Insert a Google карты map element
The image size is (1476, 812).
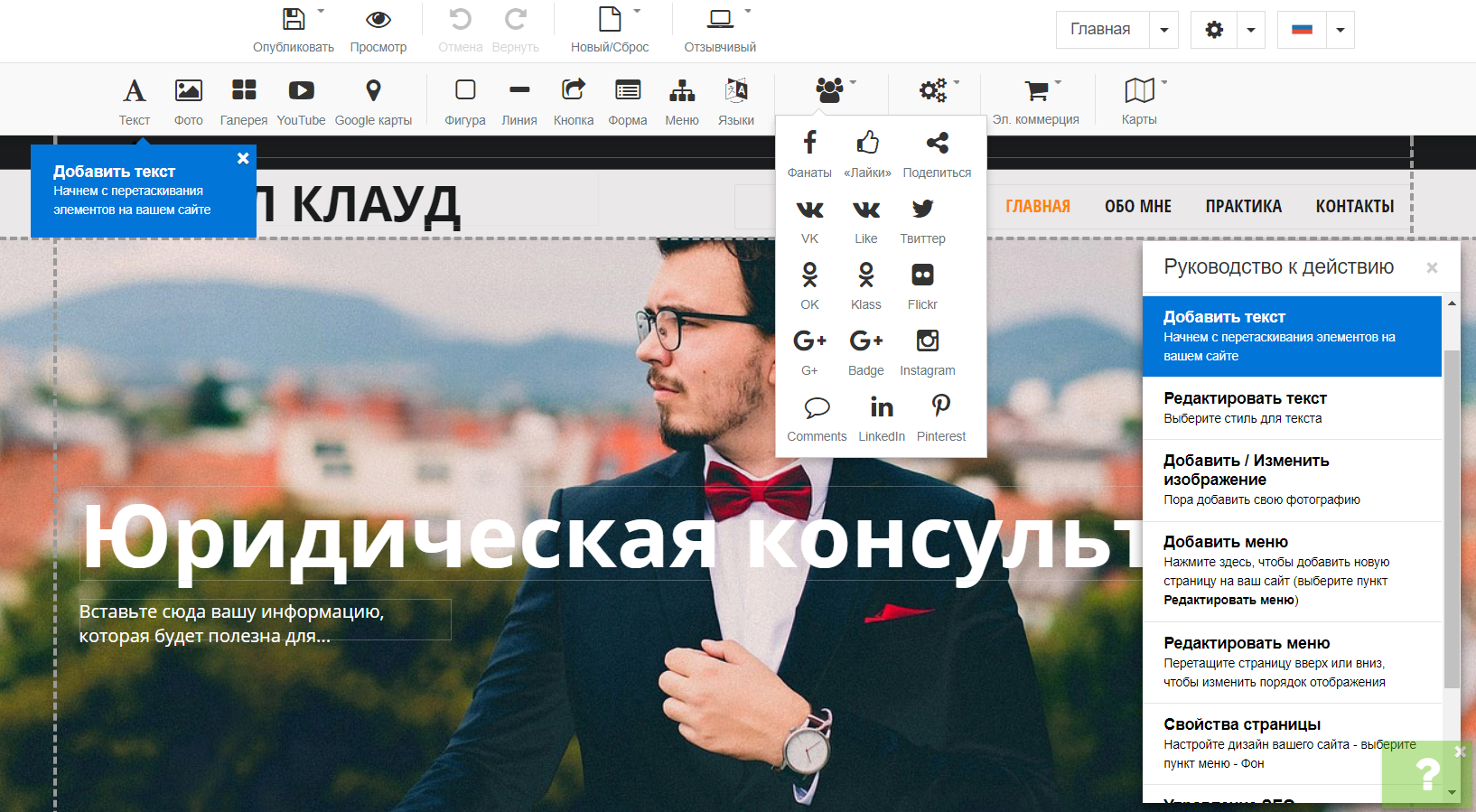coord(373,101)
